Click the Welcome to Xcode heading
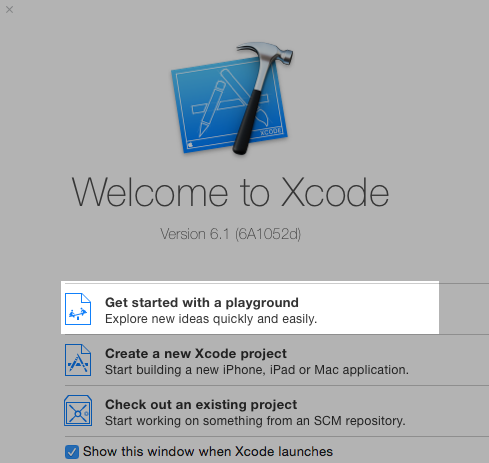489x463 pixels. coord(230,192)
